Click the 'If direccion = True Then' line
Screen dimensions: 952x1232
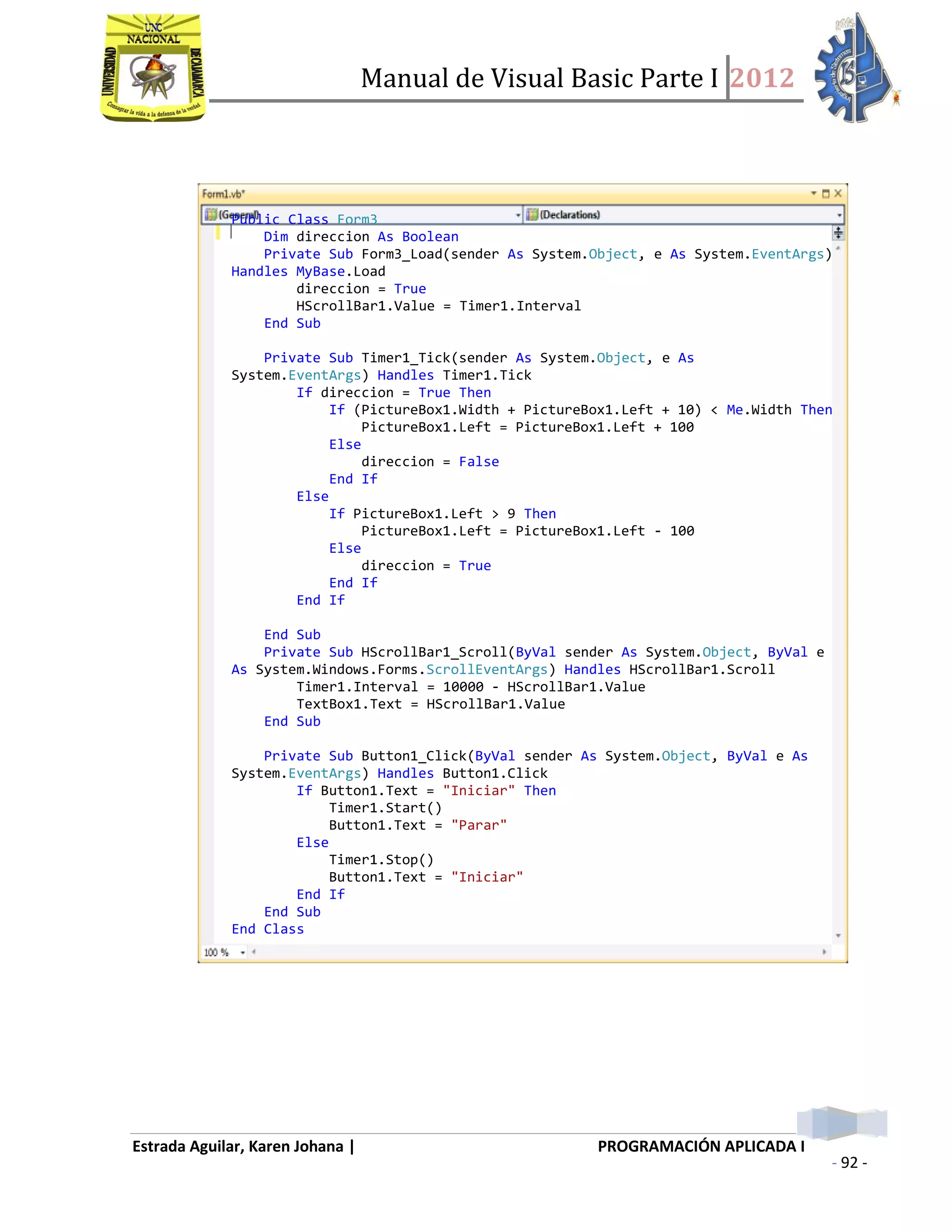[x=394, y=393]
